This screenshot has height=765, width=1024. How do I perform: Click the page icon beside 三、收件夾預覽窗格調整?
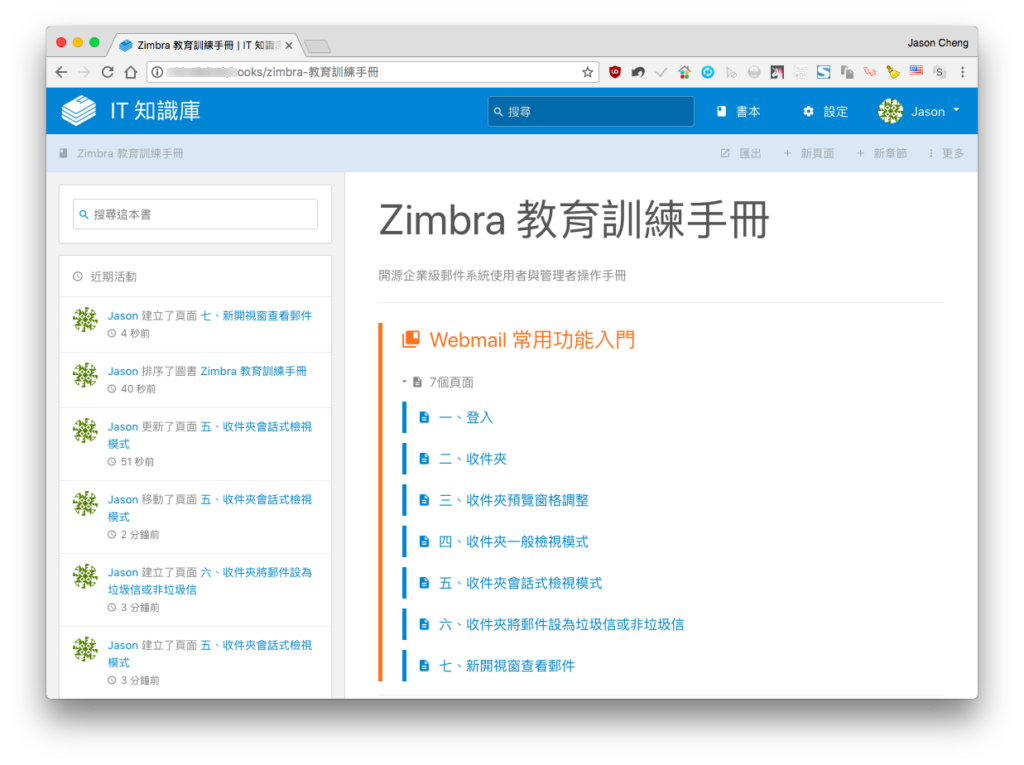coord(424,500)
